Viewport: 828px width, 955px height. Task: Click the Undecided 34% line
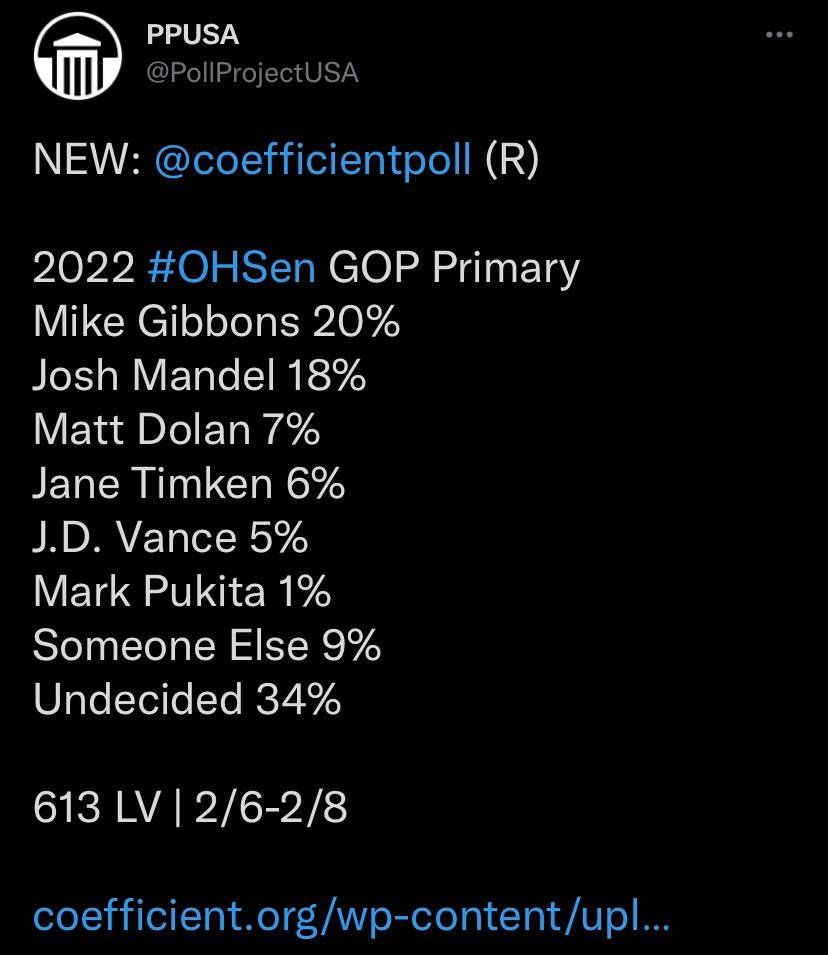187,699
